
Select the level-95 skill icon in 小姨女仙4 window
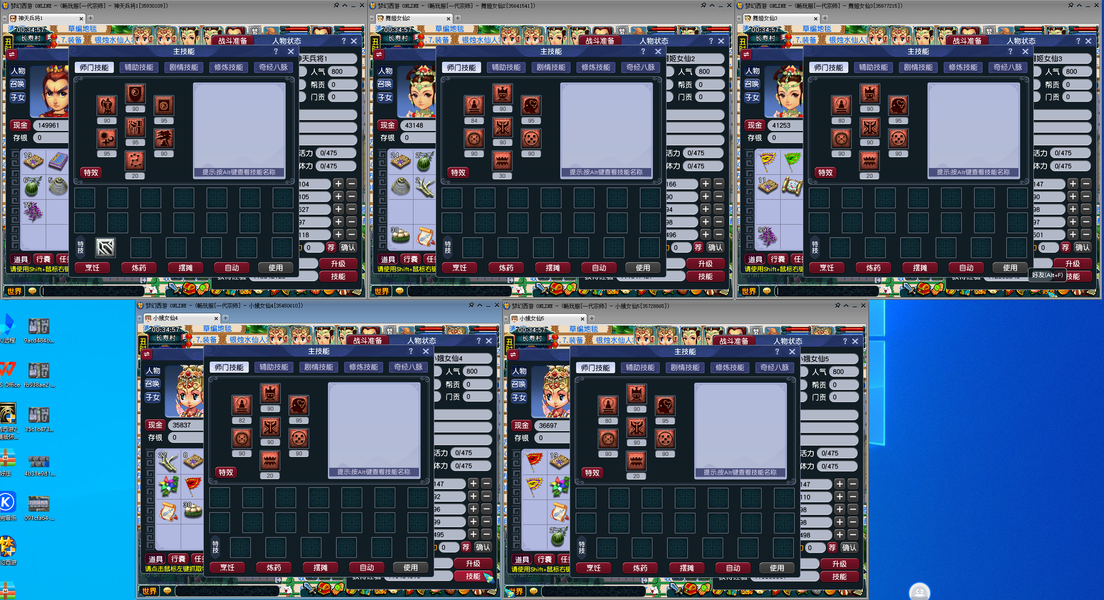(299, 406)
